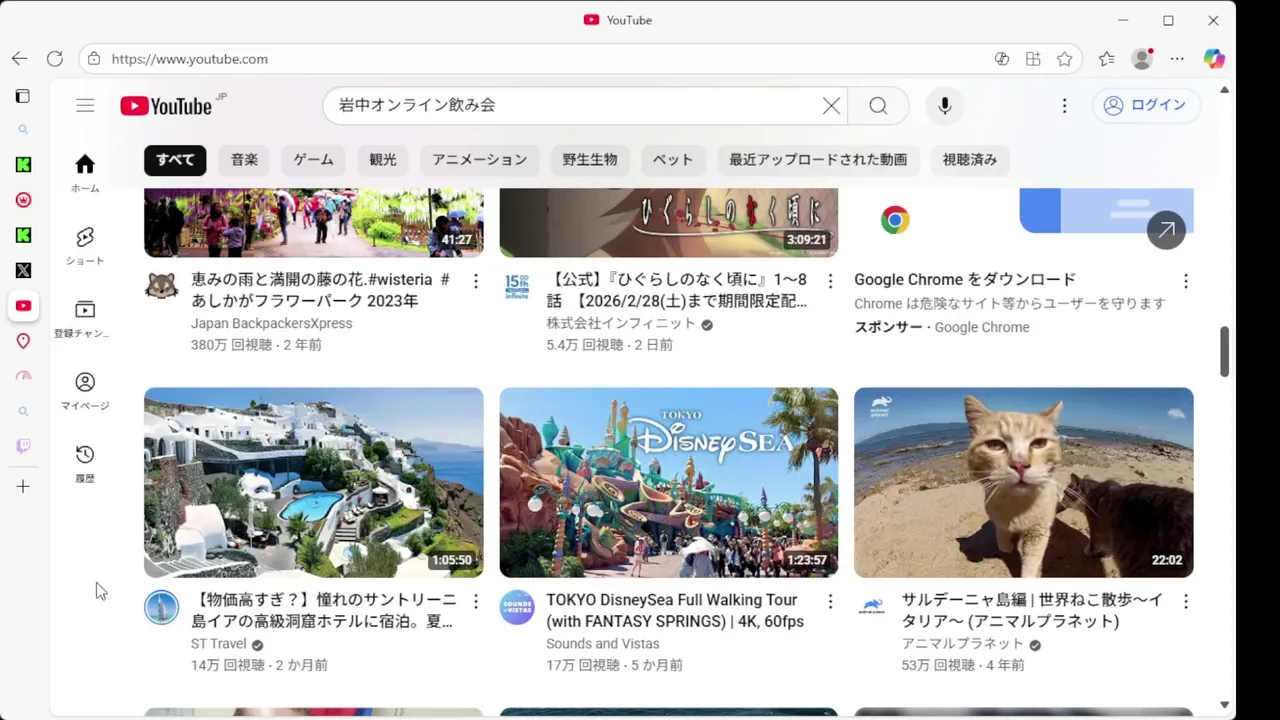This screenshot has height=720, width=1280.
Task: Select the 音楽 filter chip
Action: coord(244,159)
